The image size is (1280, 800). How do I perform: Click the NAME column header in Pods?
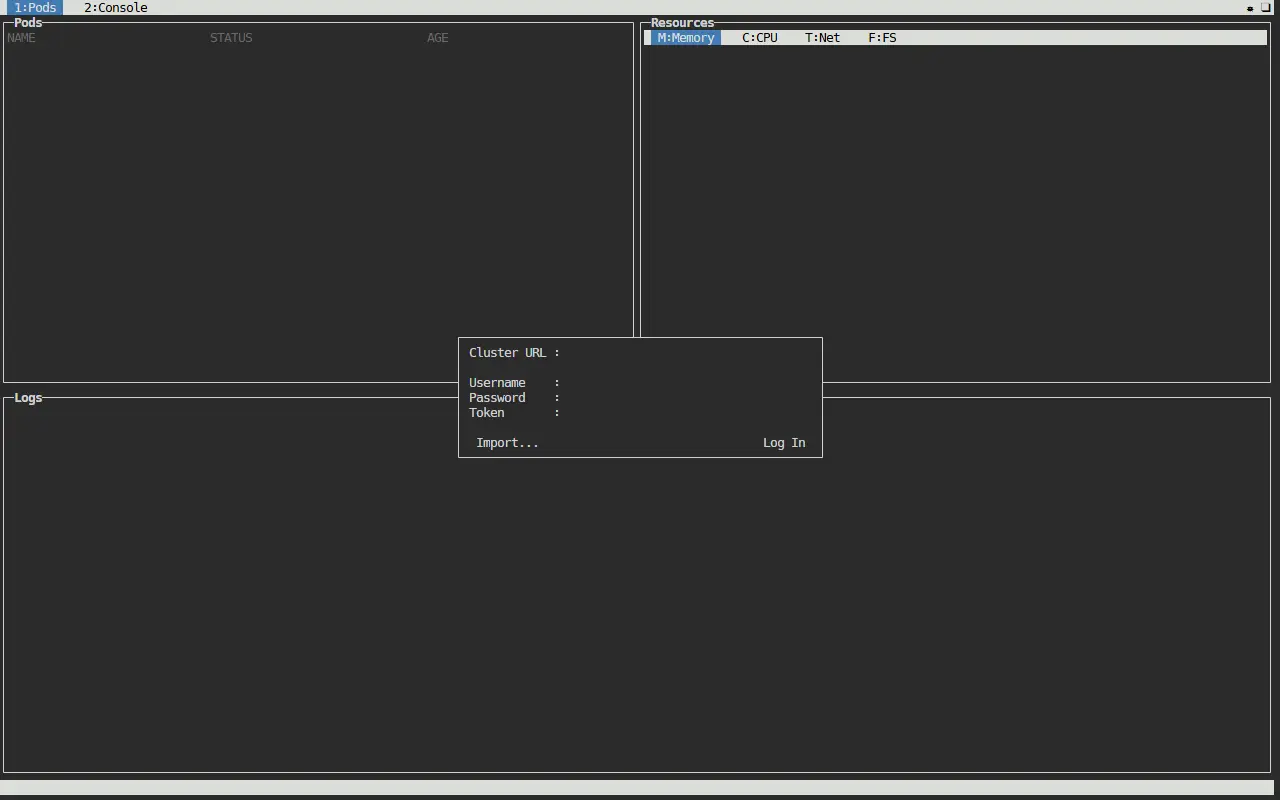coord(21,38)
